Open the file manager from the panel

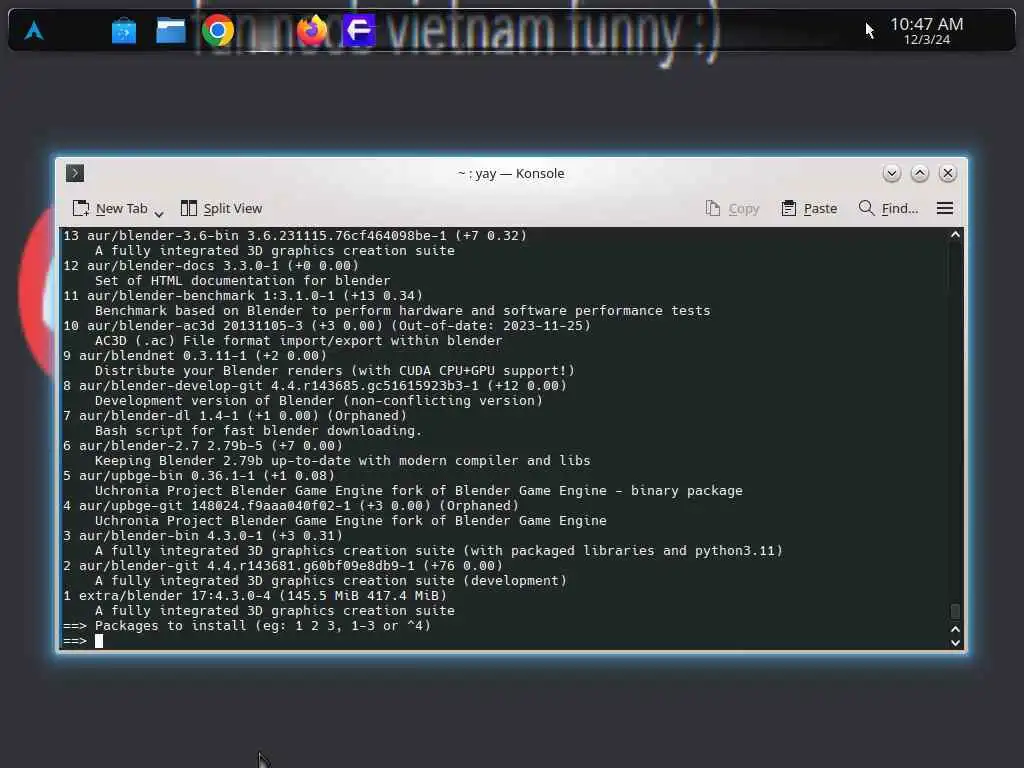coord(170,31)
